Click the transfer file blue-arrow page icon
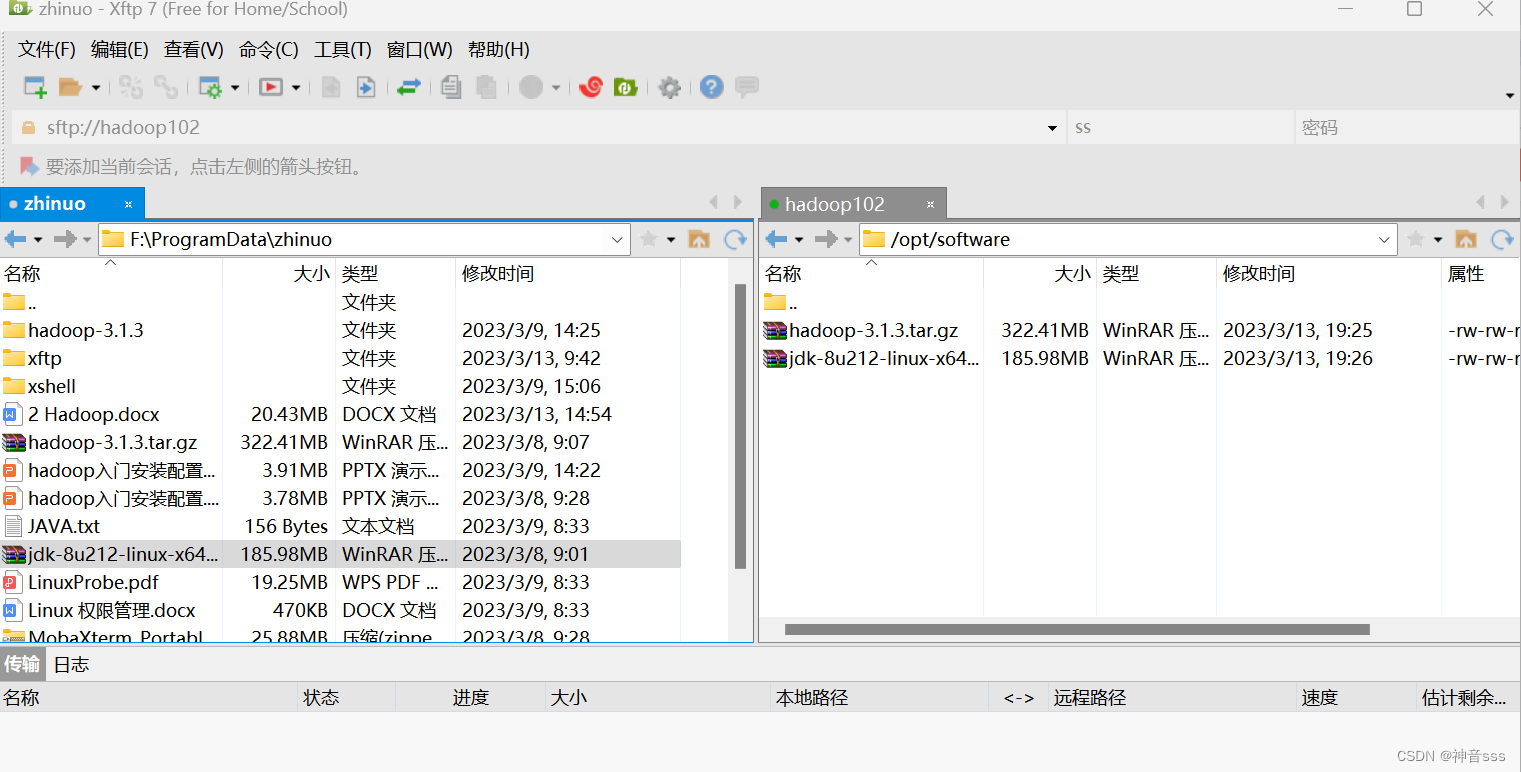1521x772 pixels. (x=366, y=87)
